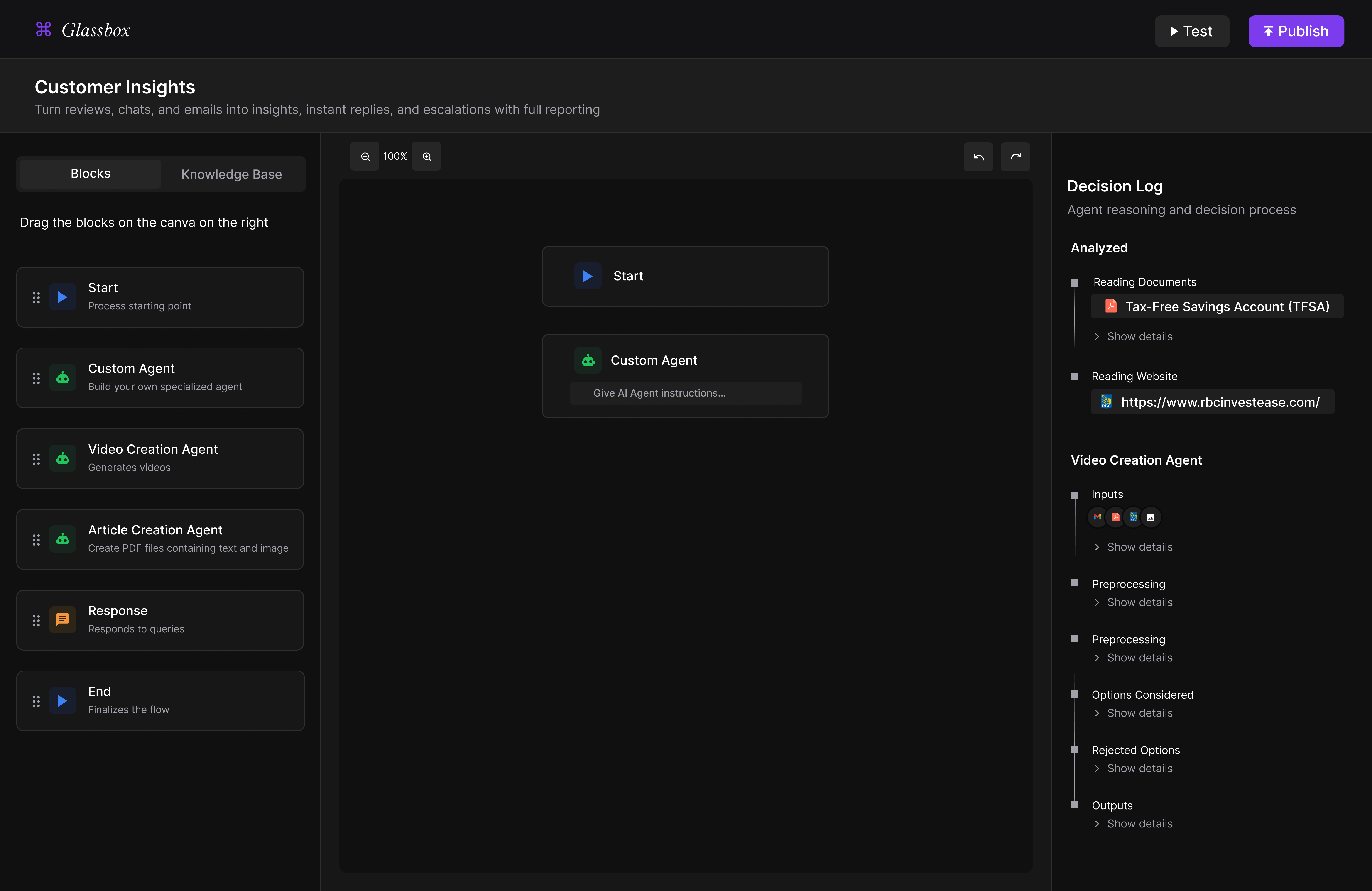The width and height of the screenshot is (1372, 891).
Task: Click the image icon under Inputs
Action: (x=1151, y=517)
